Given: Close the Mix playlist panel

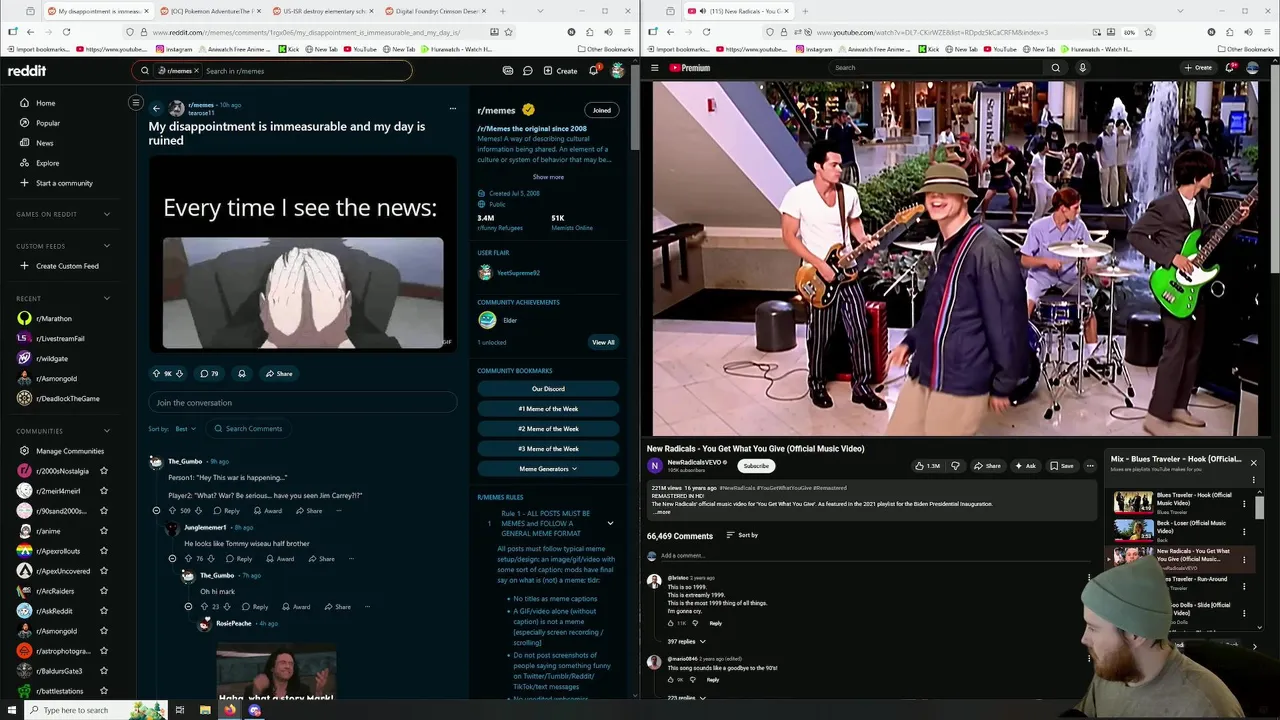Looking at the screenshot, I should [x=1253, y=462].
